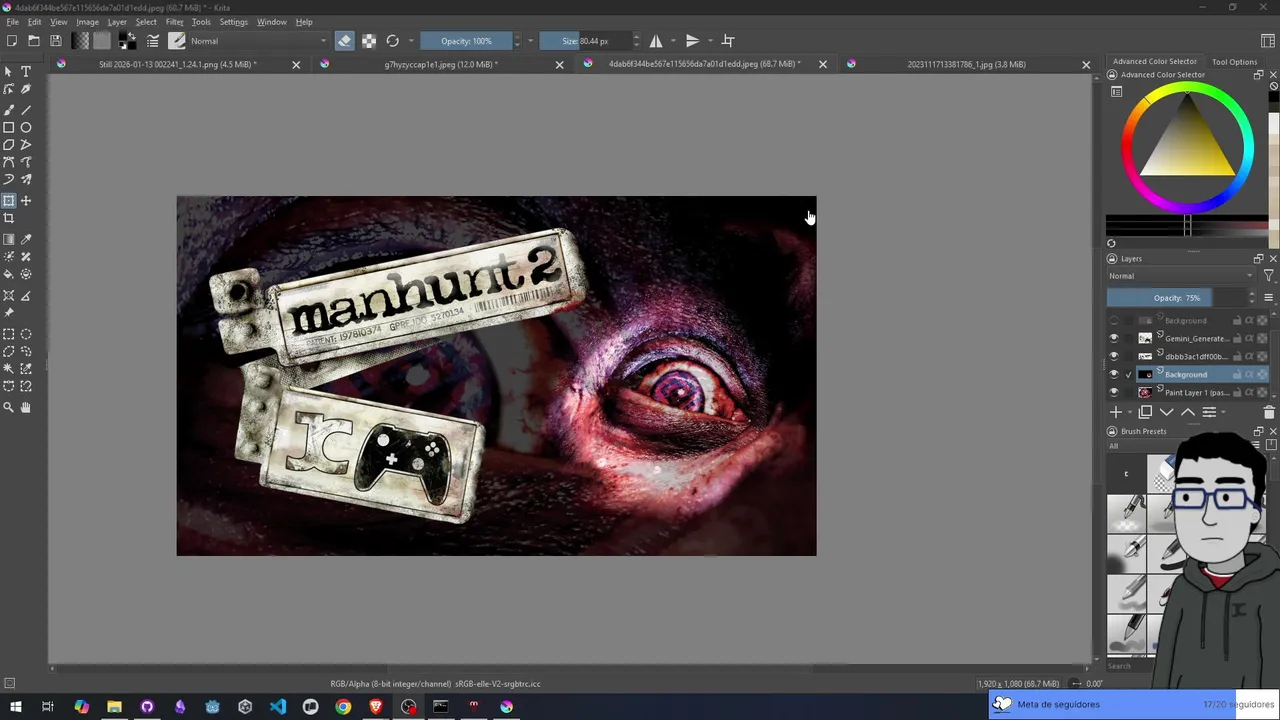Image resolution: width=1280 pixels, height=720 pixels.
Task: Select the Rectangle shape tool
Action: 9,127
